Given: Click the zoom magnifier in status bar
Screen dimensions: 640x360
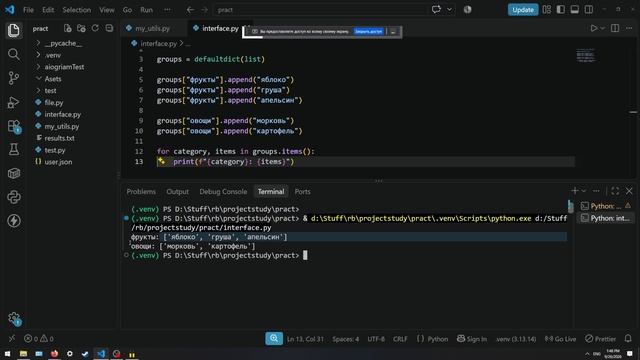Looking at the screenshot, I should (x=273, y=338).
